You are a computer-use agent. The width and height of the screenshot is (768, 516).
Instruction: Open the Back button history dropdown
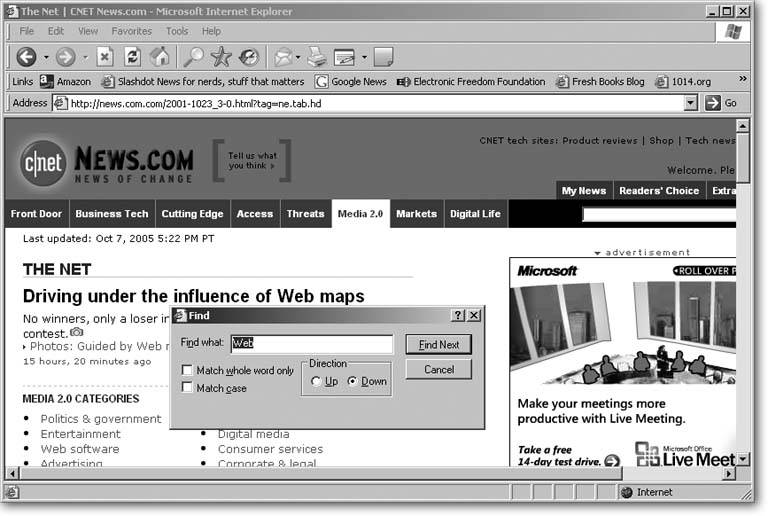[46, 58]
